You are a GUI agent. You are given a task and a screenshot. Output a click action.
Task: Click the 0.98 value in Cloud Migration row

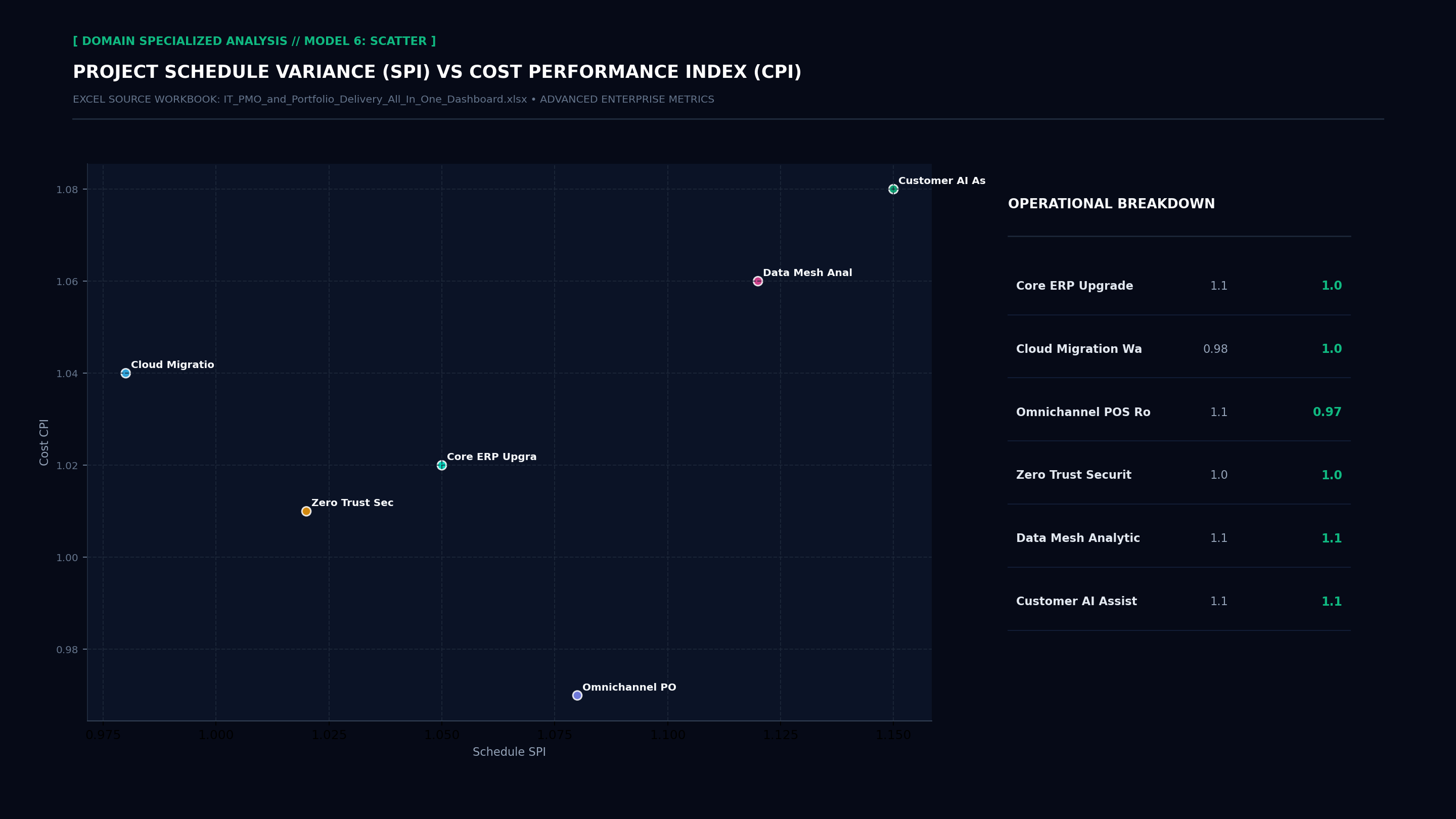pos(1215,349)
